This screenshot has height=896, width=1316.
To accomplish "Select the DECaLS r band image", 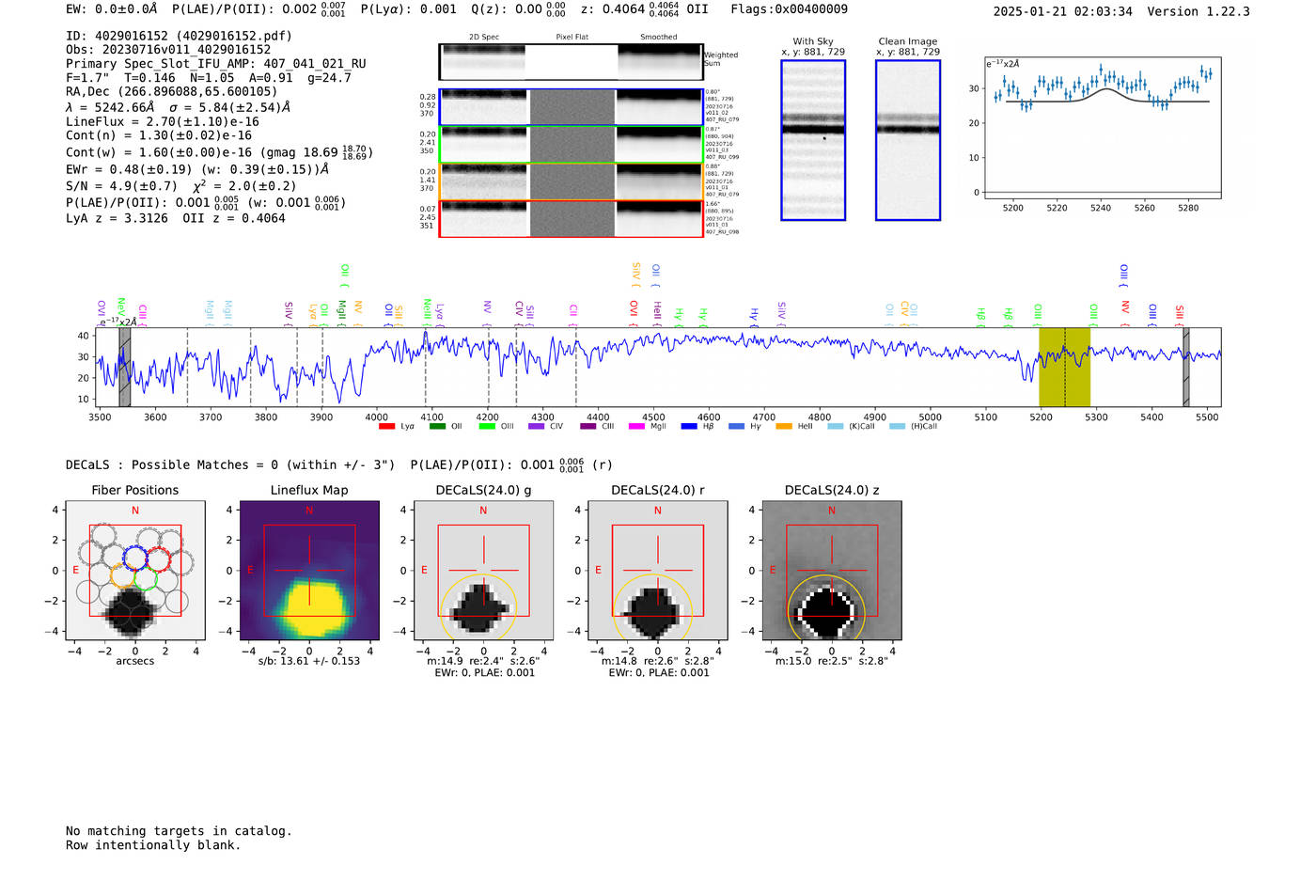I will click(657, 571).
